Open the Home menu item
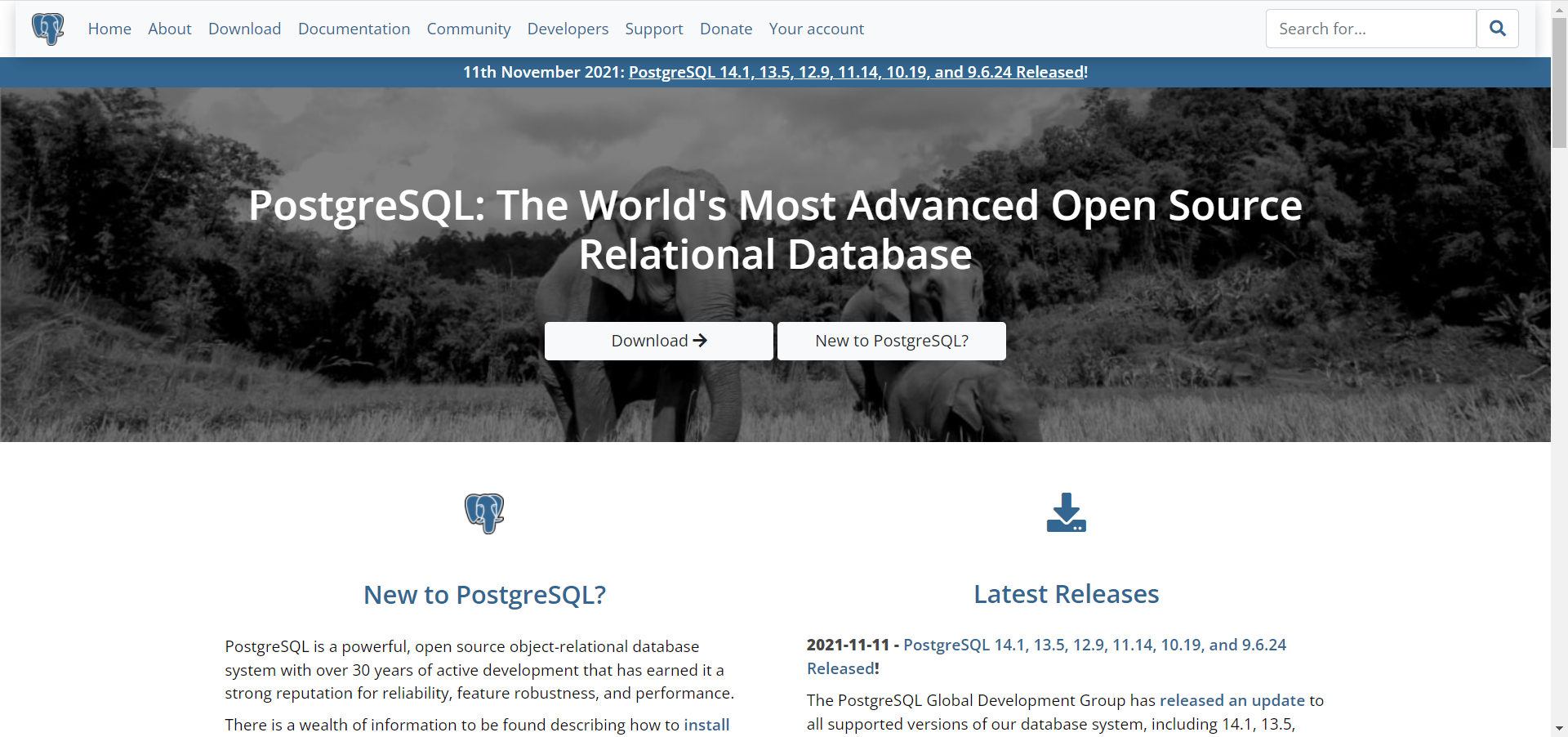The image size is (1568, 737). click(x=109, y=29)
